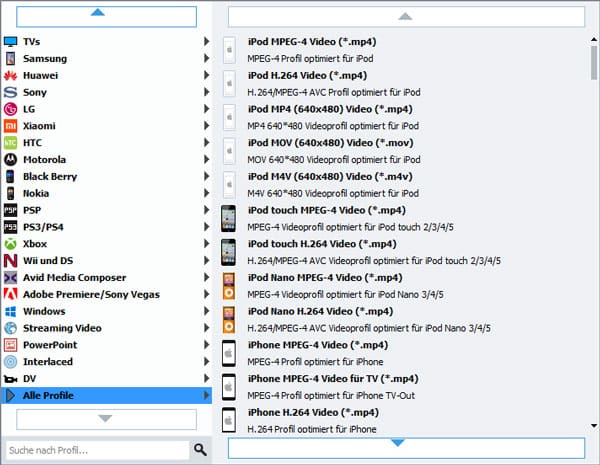The height and width of the screenshot is (465, 600).
Task: Select iPhone H.264 Video (*.mp4) profile
Action: (404, 420)
